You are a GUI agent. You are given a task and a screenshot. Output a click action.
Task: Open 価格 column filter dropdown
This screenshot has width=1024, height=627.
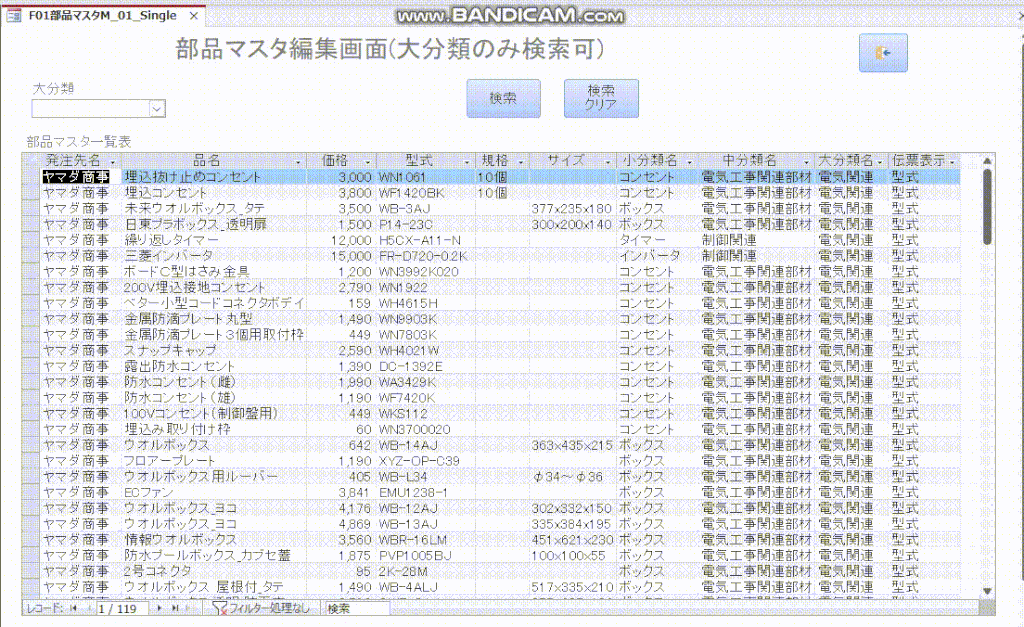[369, 161]
